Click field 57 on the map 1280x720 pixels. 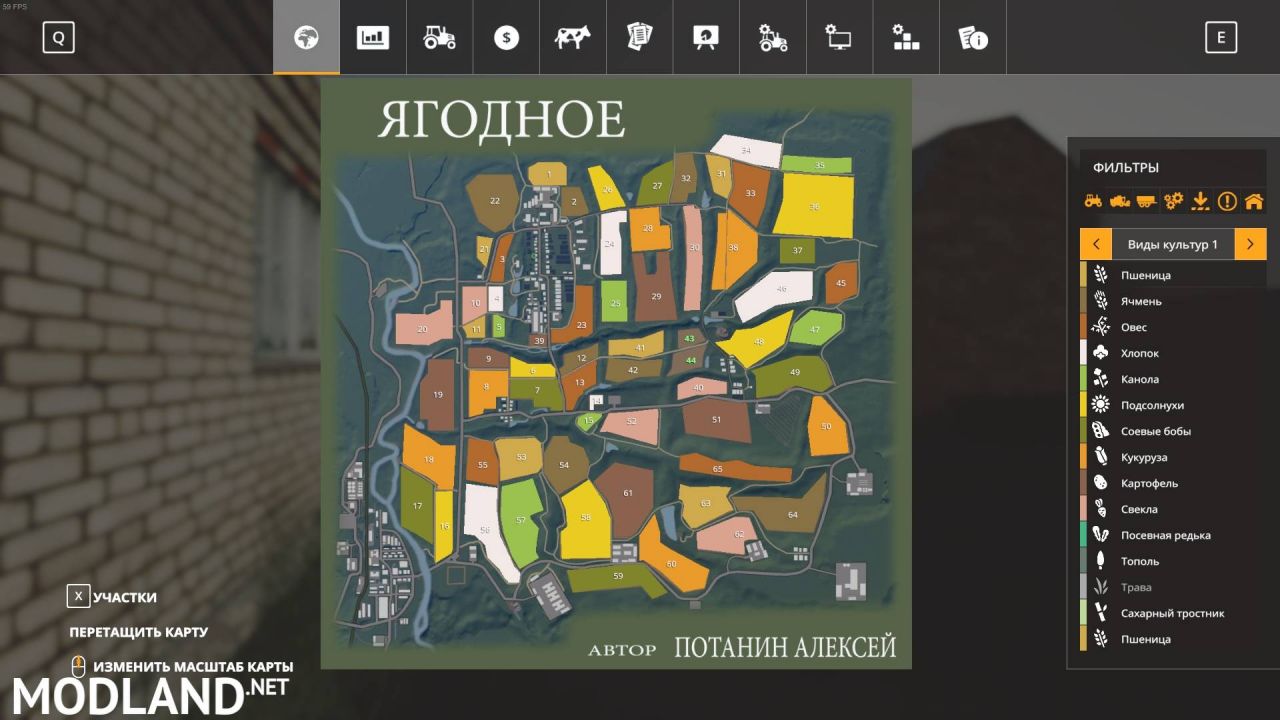(520, 520)
